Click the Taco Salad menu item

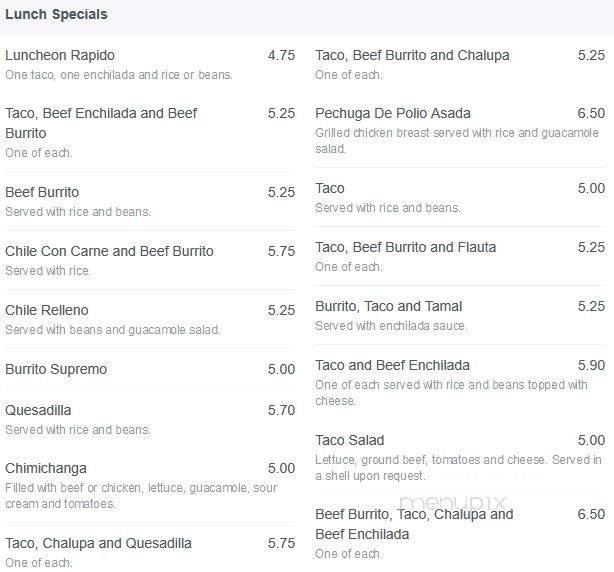(350, 440)
